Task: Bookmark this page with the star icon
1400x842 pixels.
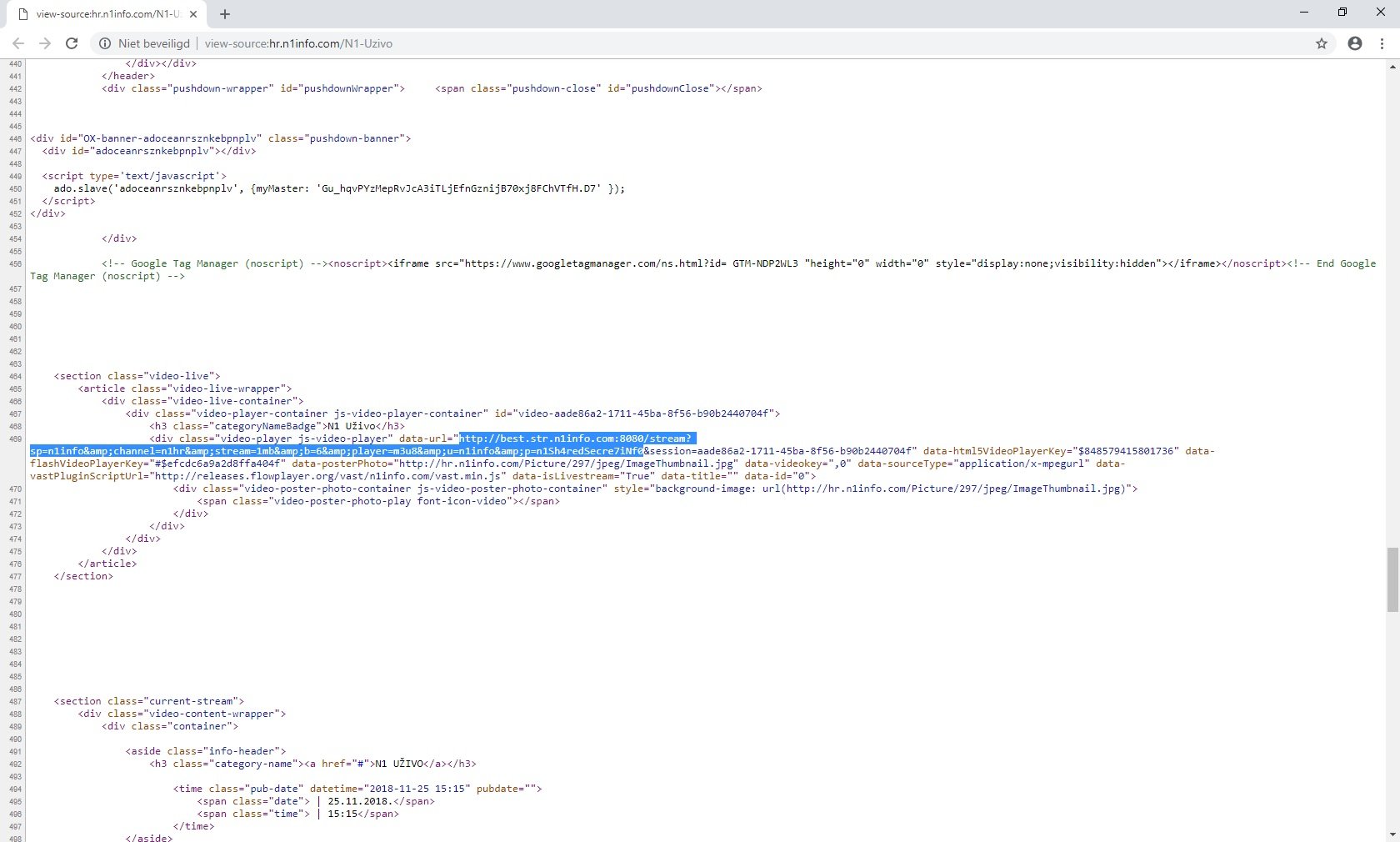Action: tap(1322, 43)
